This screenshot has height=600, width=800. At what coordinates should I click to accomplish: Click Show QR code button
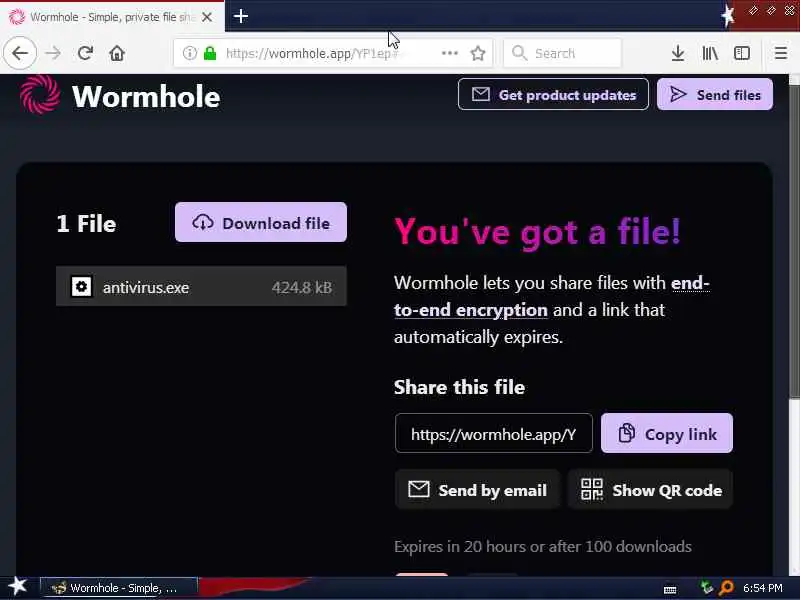click(x=651, y=490)
